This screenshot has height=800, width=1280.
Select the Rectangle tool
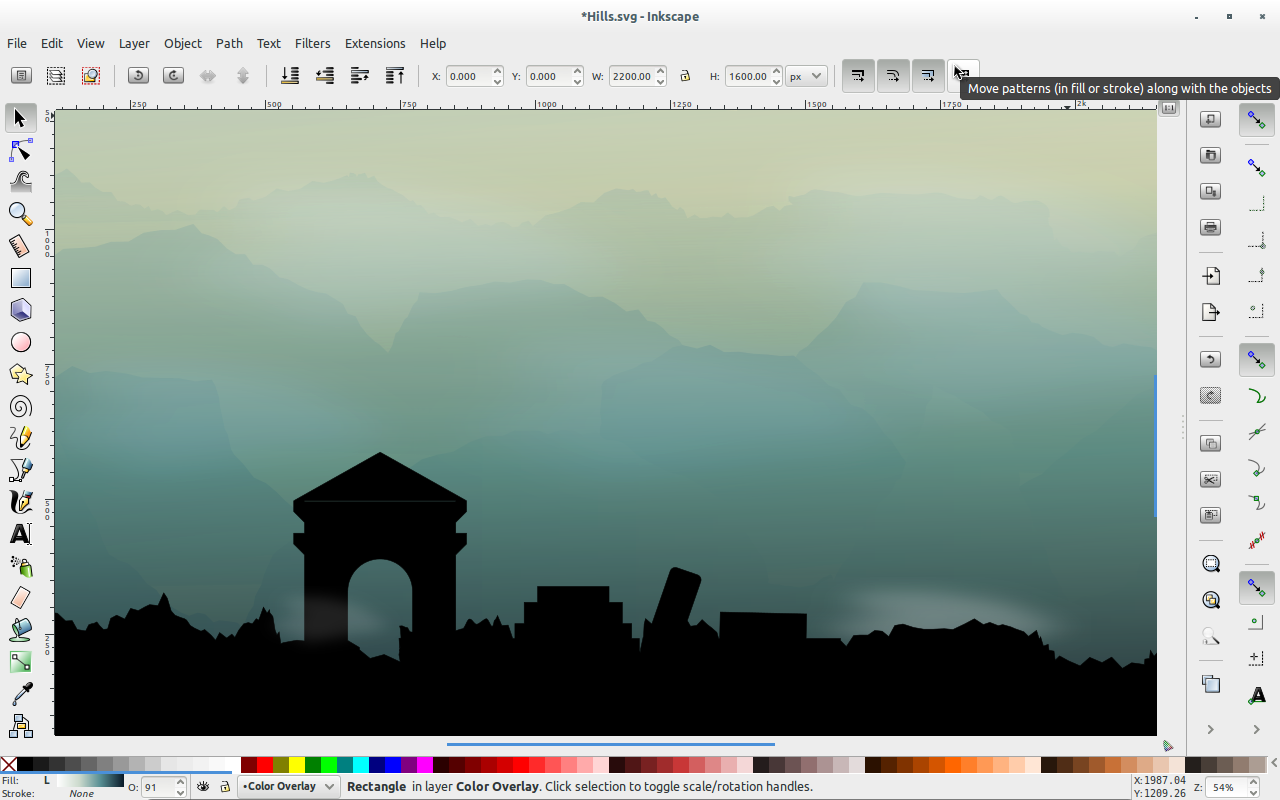20,277
